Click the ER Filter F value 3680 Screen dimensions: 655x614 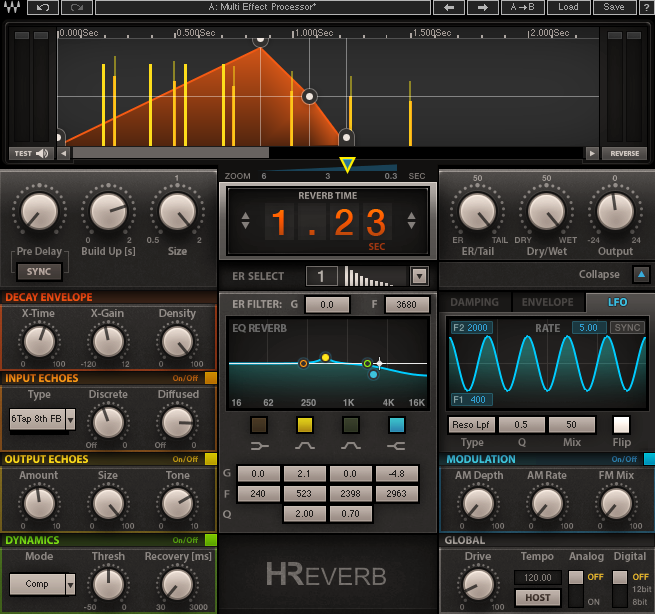[x=406, y=304]
